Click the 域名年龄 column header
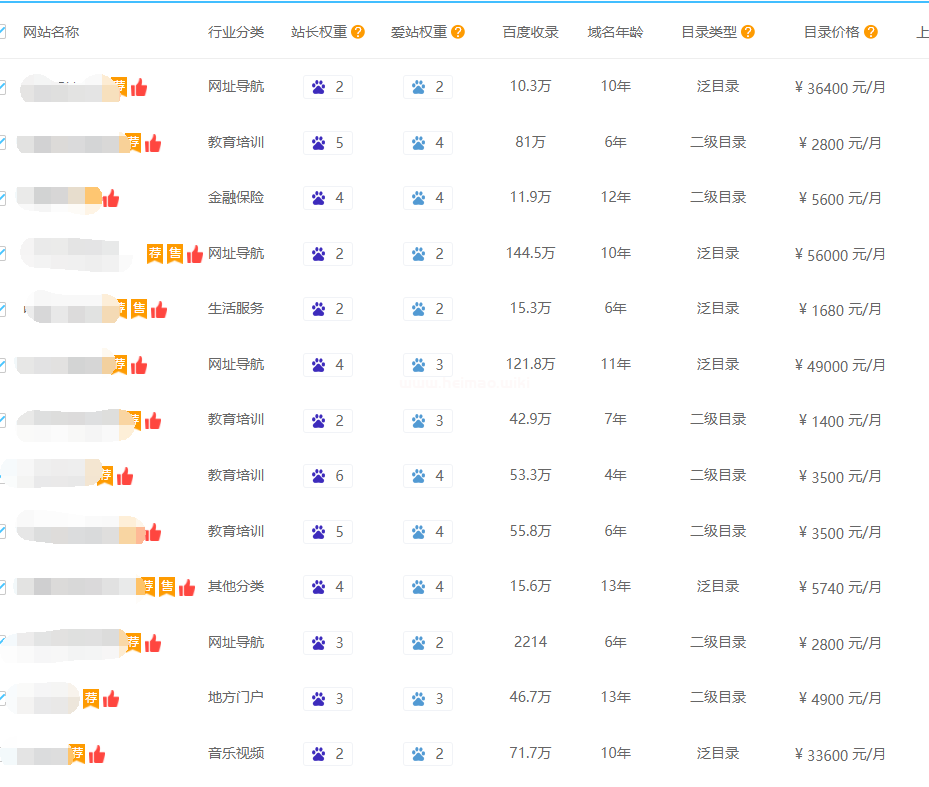The image size is (929, 787). tap(615, 32)
